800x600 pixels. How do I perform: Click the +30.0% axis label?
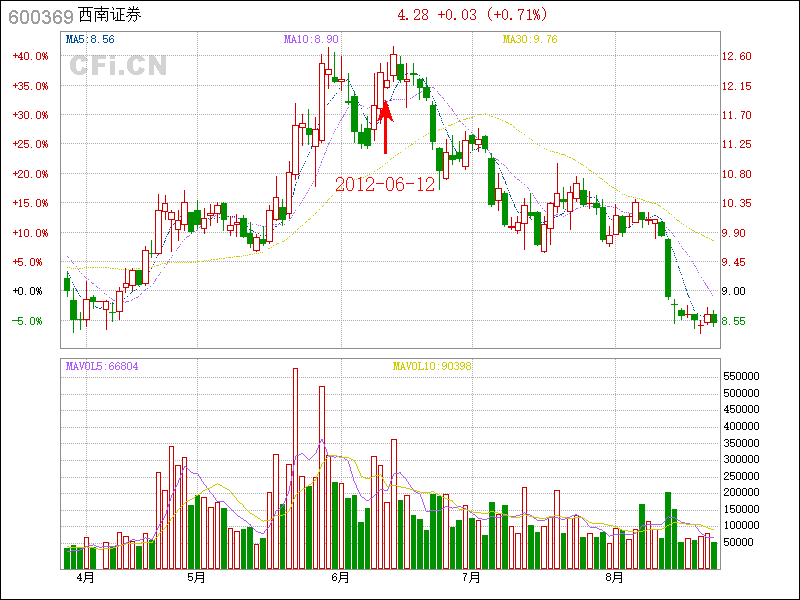pos(31,115)
